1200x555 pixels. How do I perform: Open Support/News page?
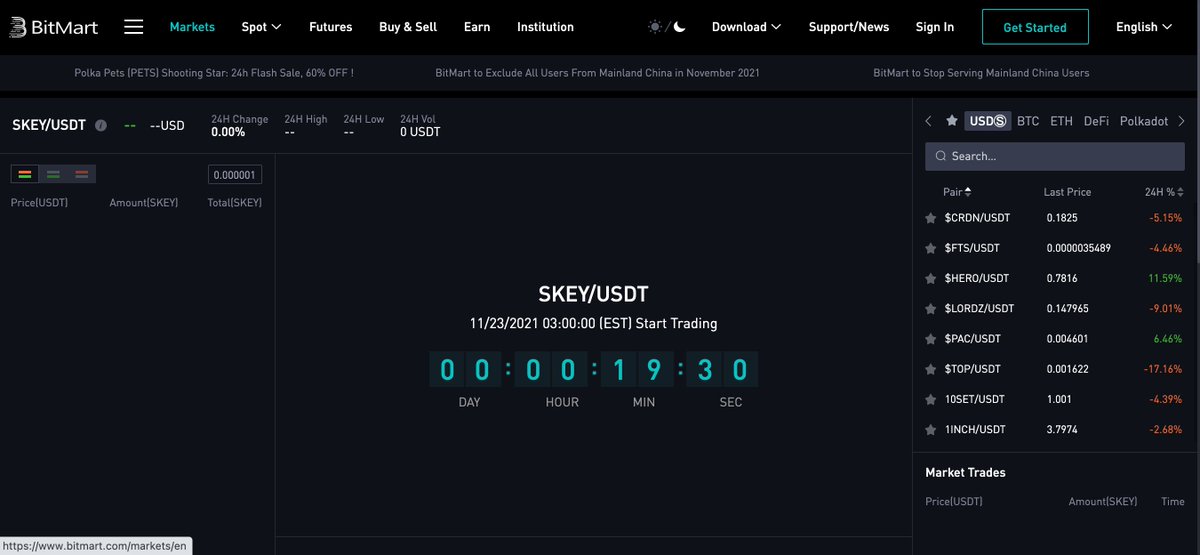(x=849, y=27)
